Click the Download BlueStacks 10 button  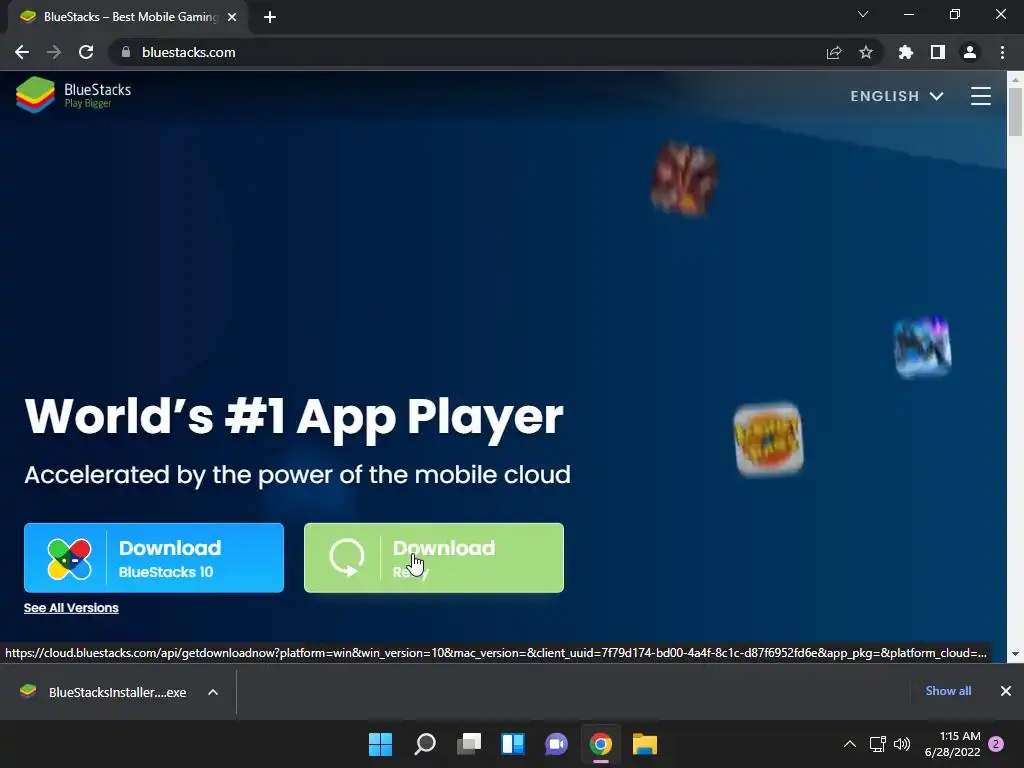154,558
